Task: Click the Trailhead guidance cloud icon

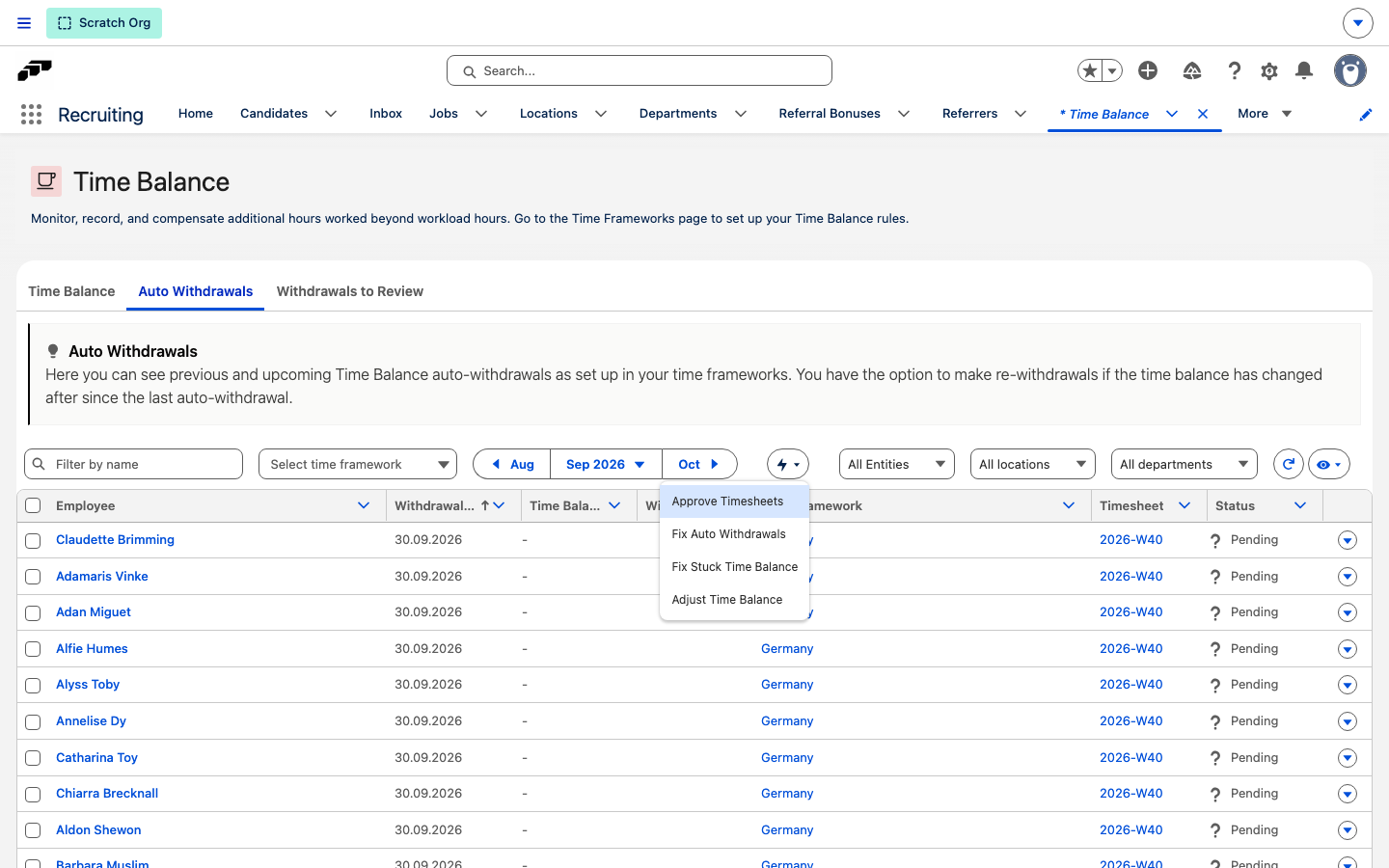Action: click(x=1192, y=70)
